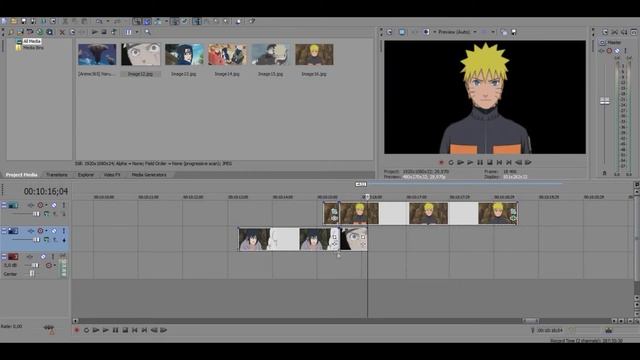Click the Master bus FX icon
Viewport: 640px width, 360px height.
coord(602,51)
